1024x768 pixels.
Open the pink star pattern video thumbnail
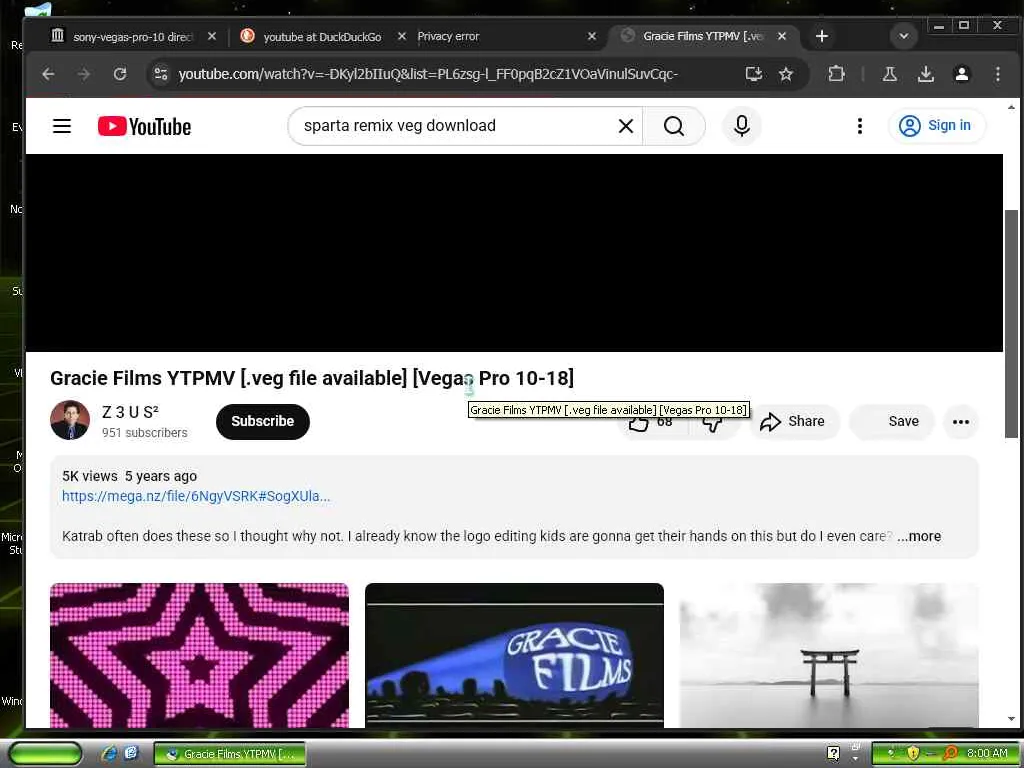(x=199, y=655)
